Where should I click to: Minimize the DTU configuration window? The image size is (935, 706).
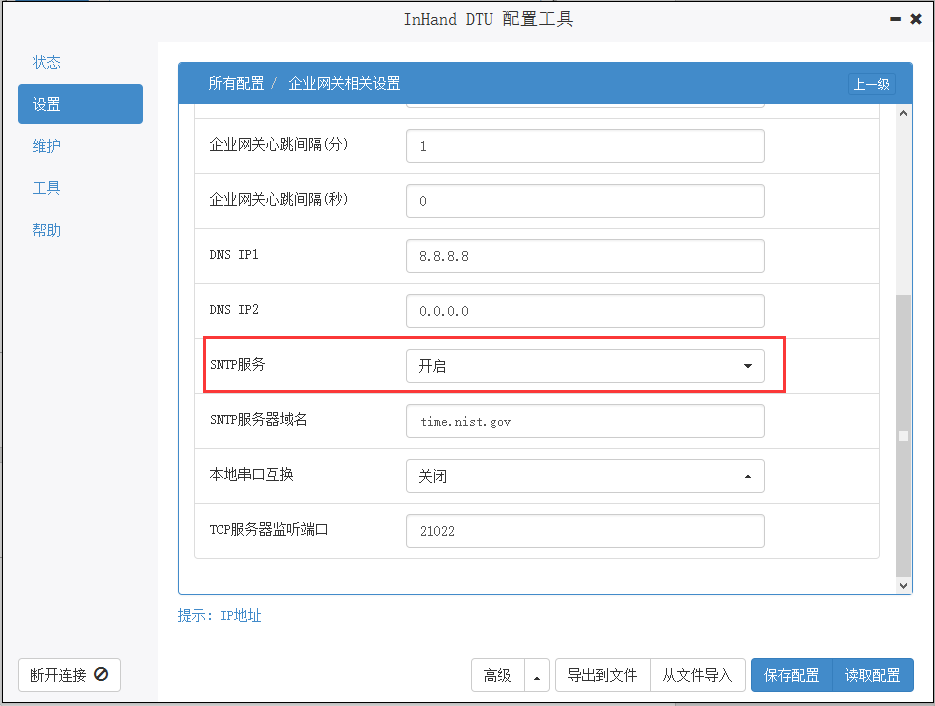[x=895, y=20]
